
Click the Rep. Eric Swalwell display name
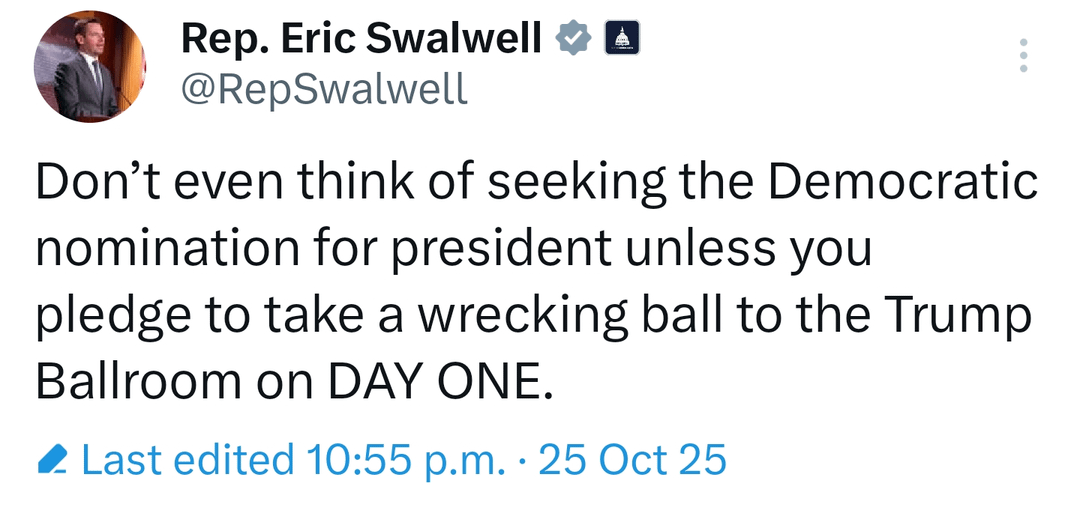click(361, 39)
